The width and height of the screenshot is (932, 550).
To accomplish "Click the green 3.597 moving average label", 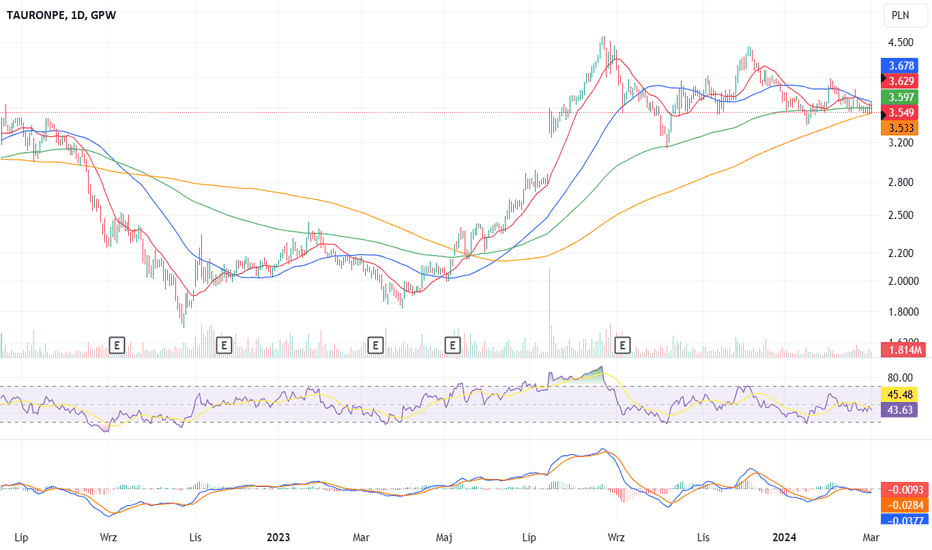I will (900, 97).
